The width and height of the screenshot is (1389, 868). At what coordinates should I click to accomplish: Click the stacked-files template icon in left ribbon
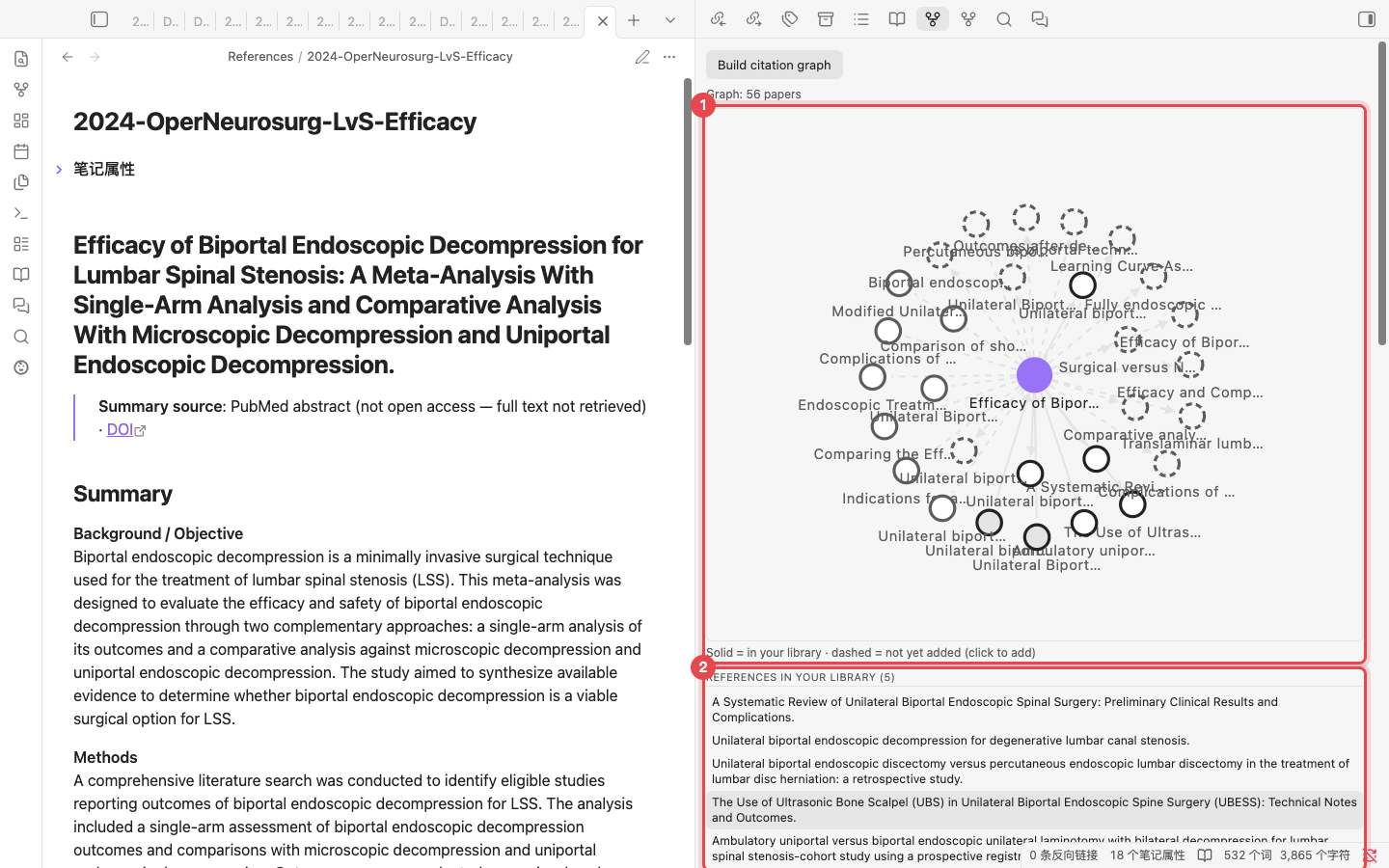pyautogui.click(x=21, y=182)
